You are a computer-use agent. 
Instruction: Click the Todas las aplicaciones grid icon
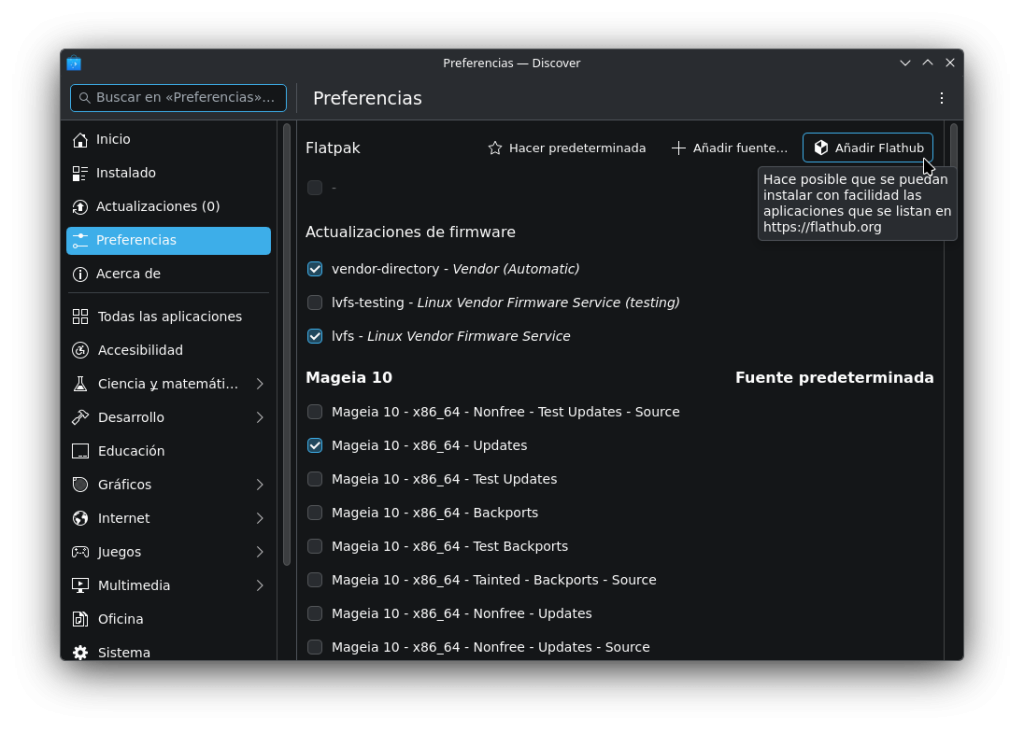[80, 317]
